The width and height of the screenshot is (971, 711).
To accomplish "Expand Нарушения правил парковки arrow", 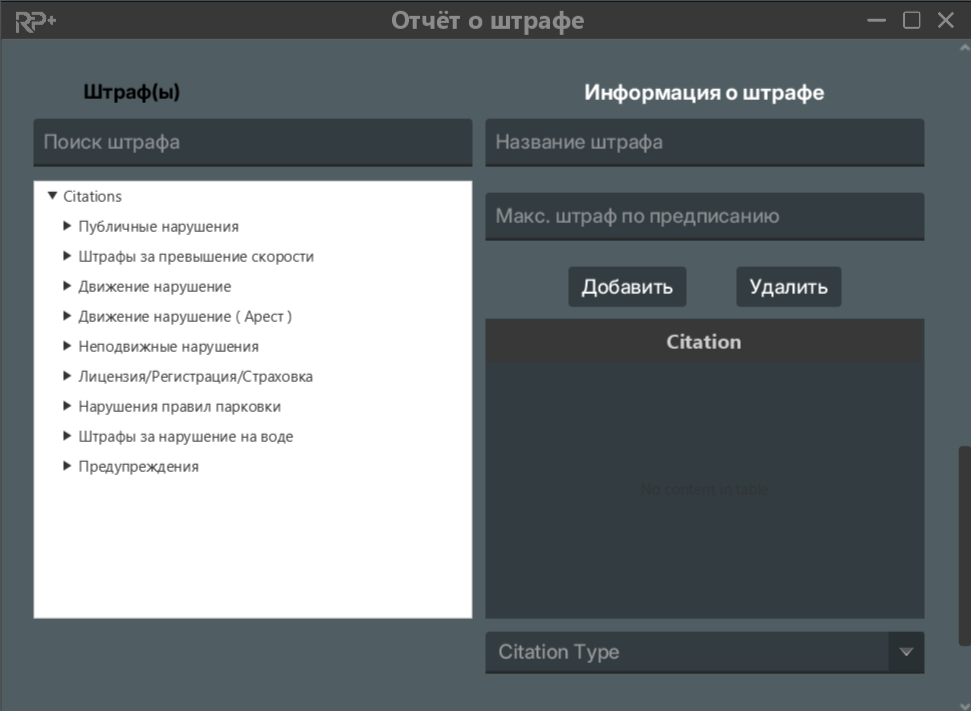I will click(68, 407).
